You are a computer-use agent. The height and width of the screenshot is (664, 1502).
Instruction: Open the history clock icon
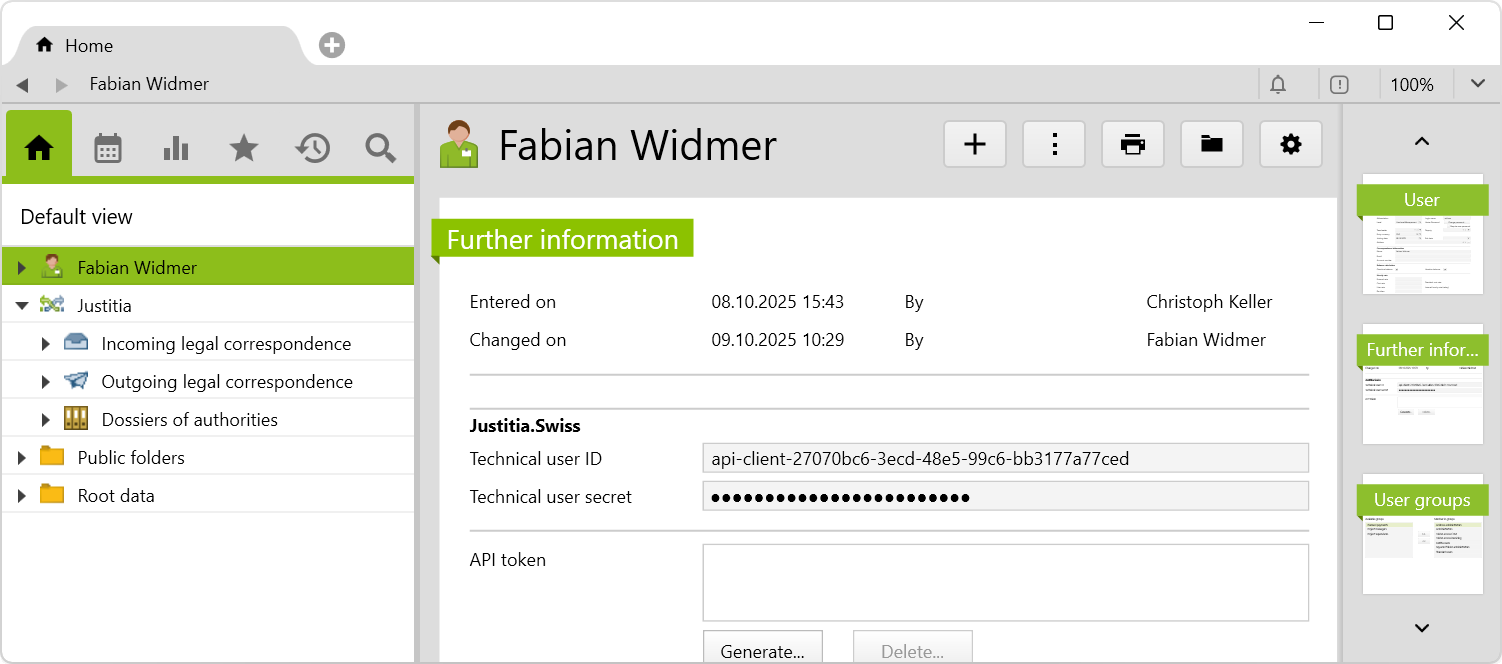(312, 149)
